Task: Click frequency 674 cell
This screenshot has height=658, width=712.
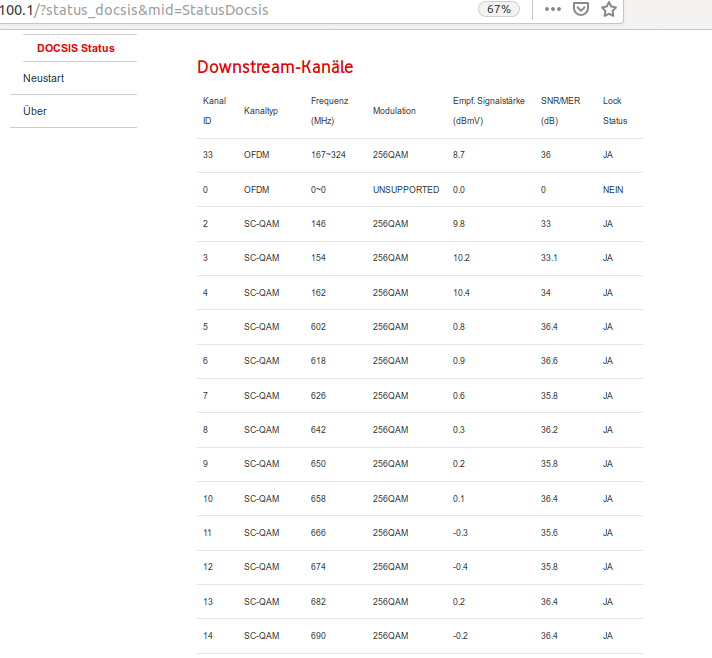Action: click(318, 567)
